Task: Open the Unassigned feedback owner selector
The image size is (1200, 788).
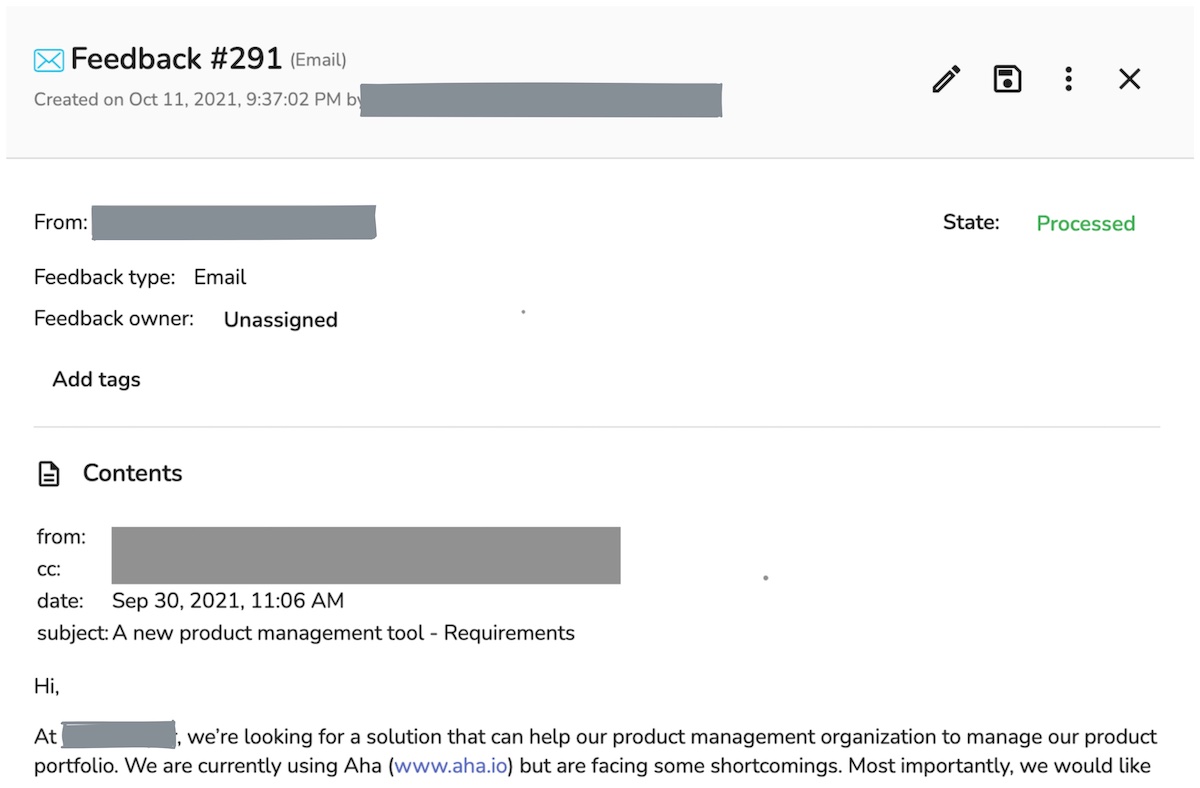Action: coord(280,320)
